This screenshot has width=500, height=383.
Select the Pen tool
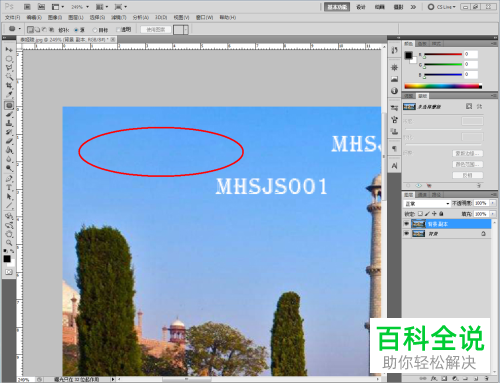coord(9,179)
